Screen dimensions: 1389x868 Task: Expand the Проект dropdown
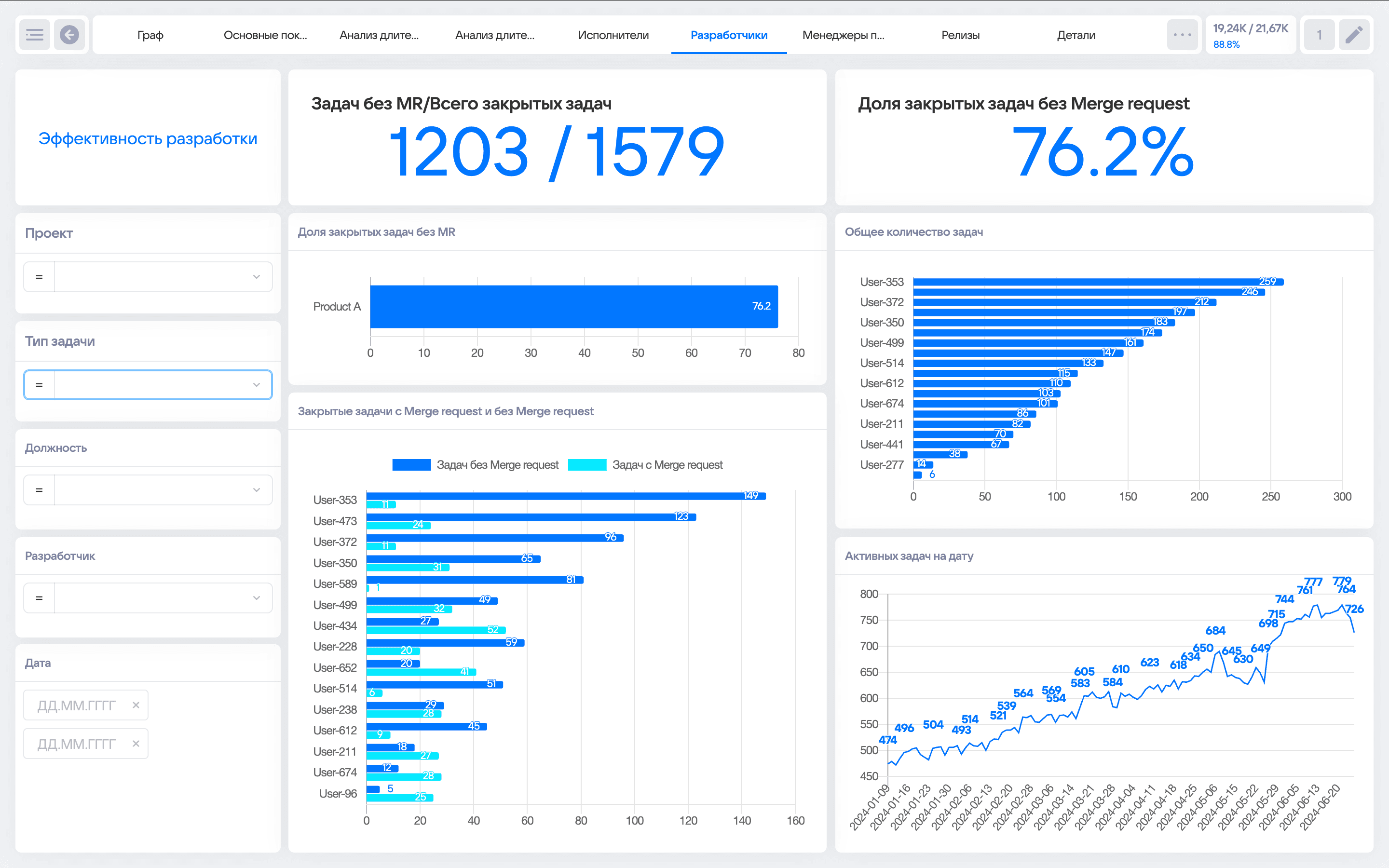[256, 277]
